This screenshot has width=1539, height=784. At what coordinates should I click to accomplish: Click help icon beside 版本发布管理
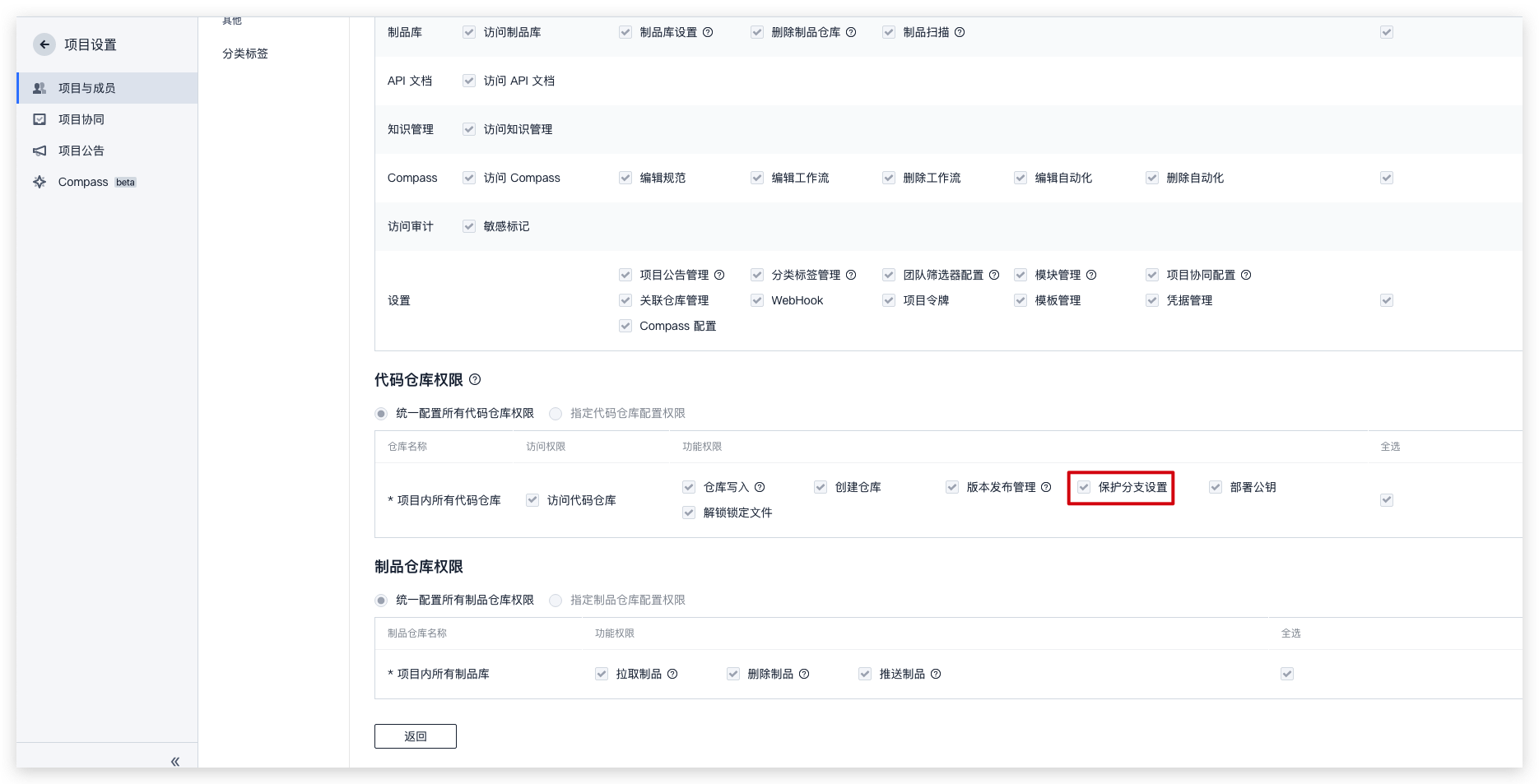(1046, 487)
